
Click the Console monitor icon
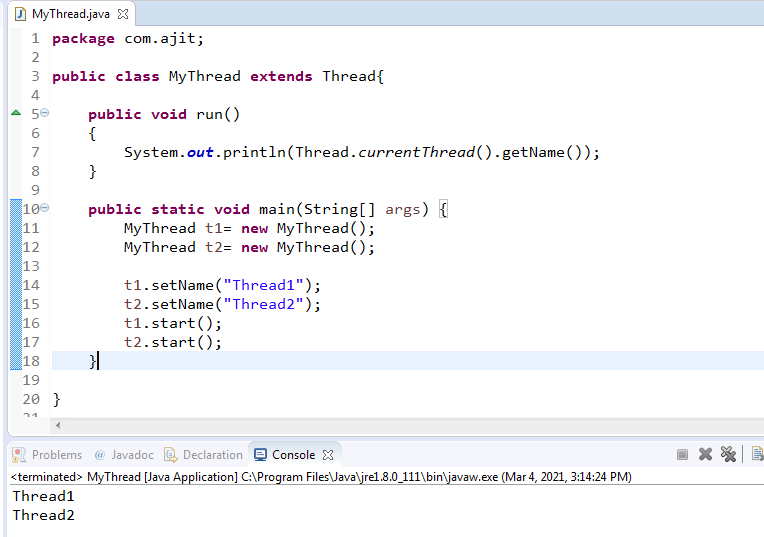click(x=261, y=455)
